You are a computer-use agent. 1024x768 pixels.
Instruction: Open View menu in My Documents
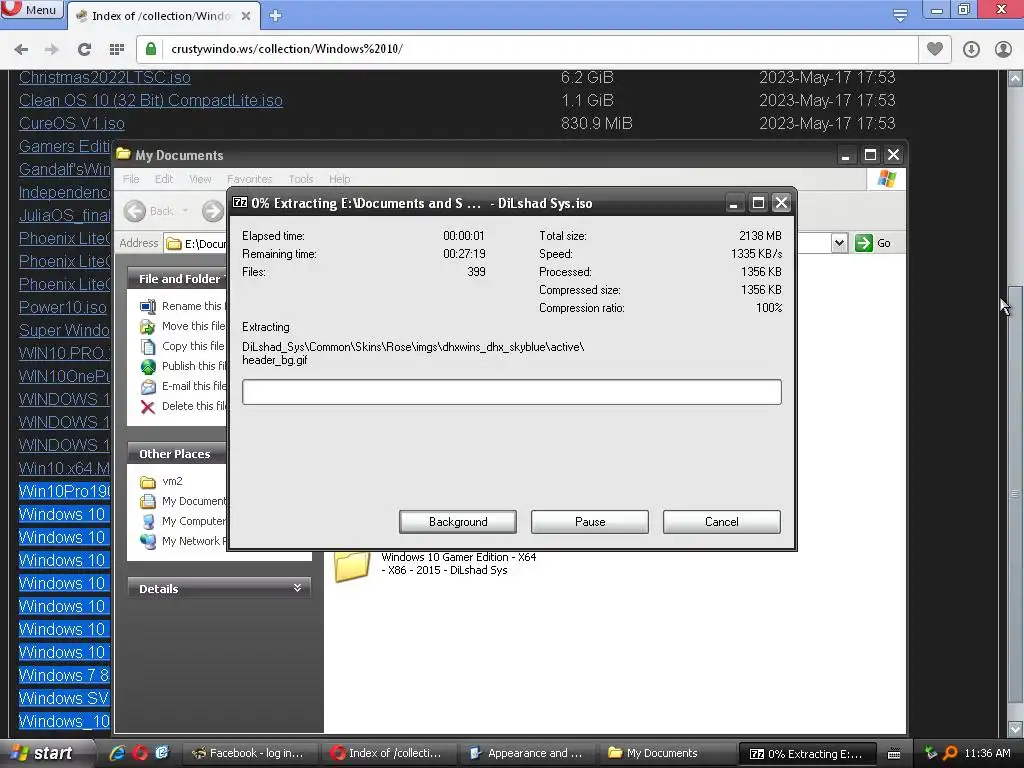200,179
